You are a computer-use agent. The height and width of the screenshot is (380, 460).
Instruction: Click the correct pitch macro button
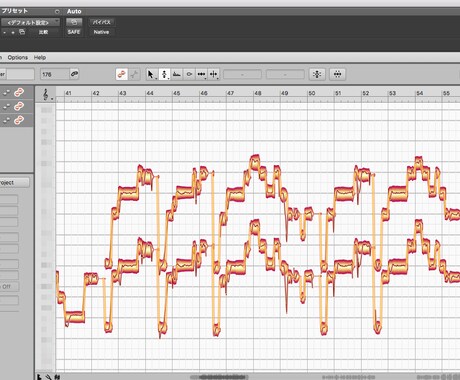coord(317,74)
